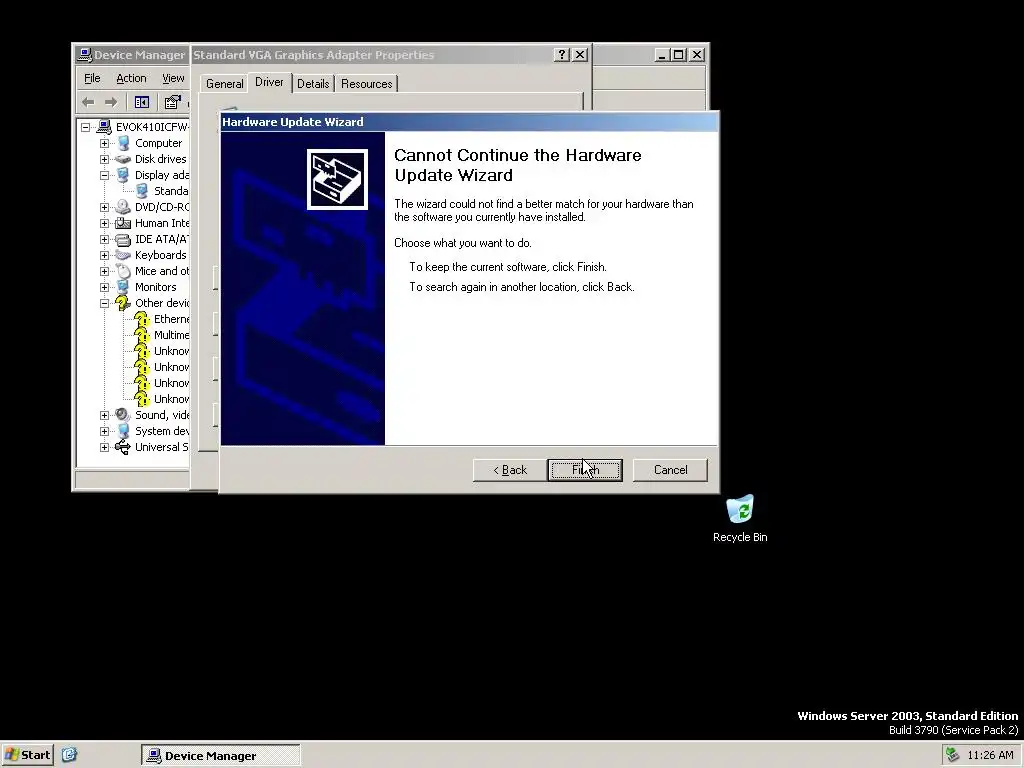This screenshot has height=768, width=1024.
Task: Click the Back arrow toolbar icon
Action: [88, 102]
